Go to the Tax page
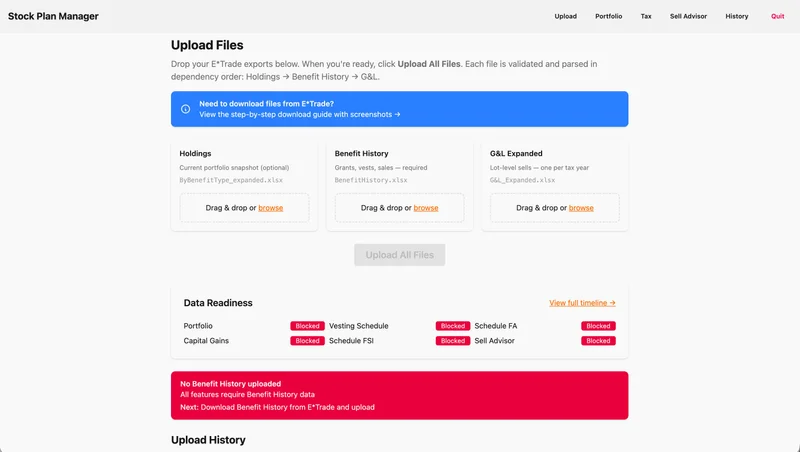Screen dimensions: 800x452 [x=646, y=16]
